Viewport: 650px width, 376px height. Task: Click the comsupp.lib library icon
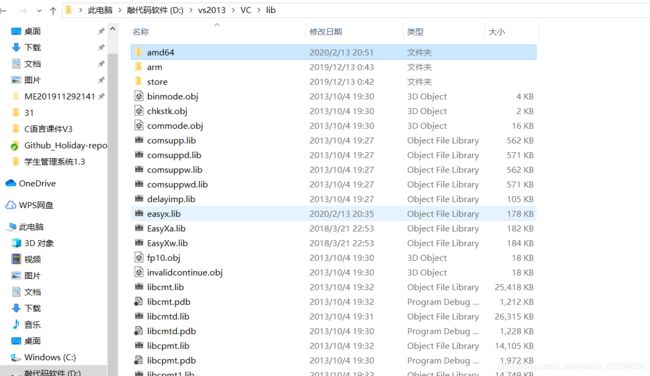[x=139, y=140]
